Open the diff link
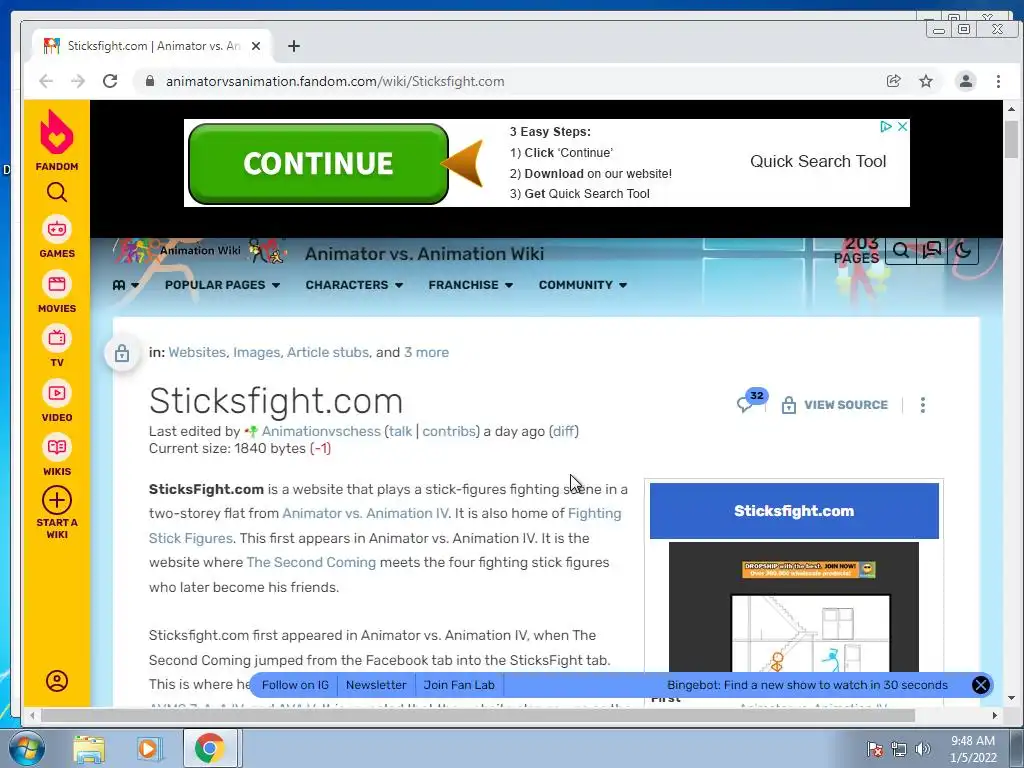Image resolution: width=1024 pixels, height=768 pixels. click(564, 432)
